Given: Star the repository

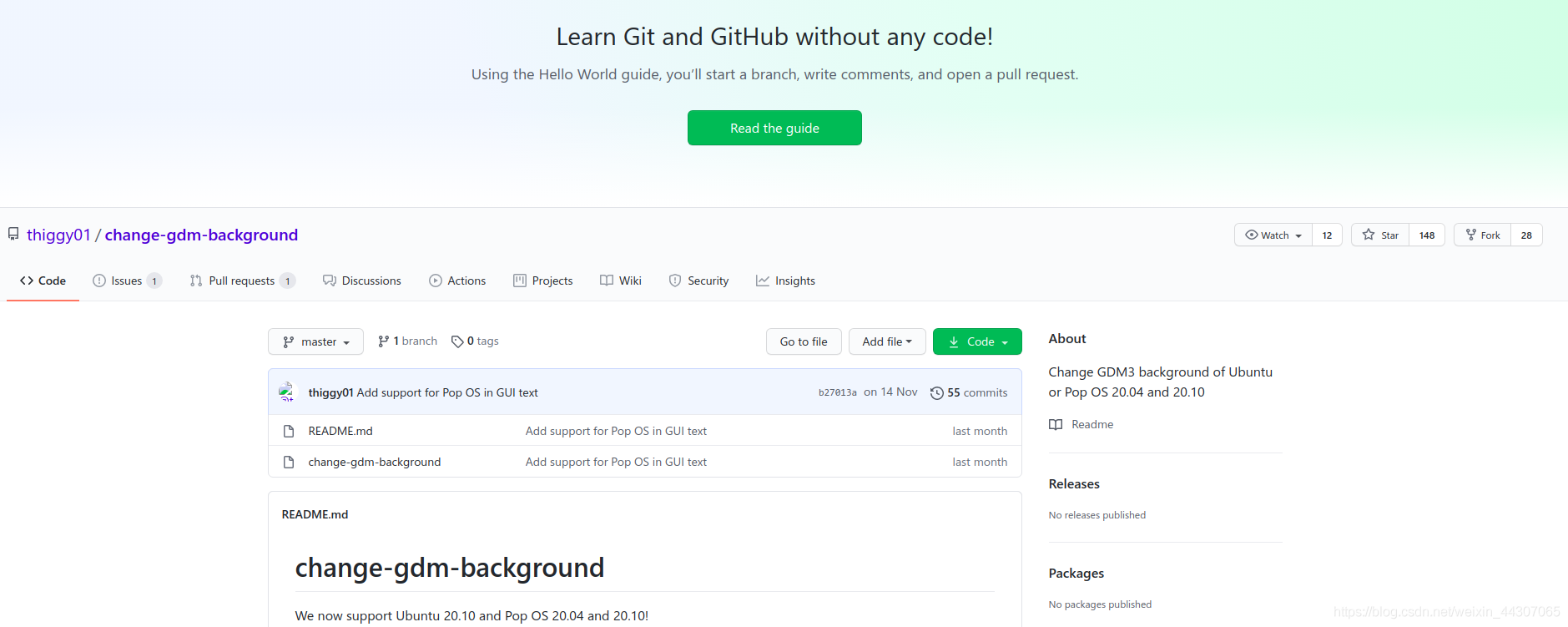Looking at the screenshot, I should (x=1380, y=235).
